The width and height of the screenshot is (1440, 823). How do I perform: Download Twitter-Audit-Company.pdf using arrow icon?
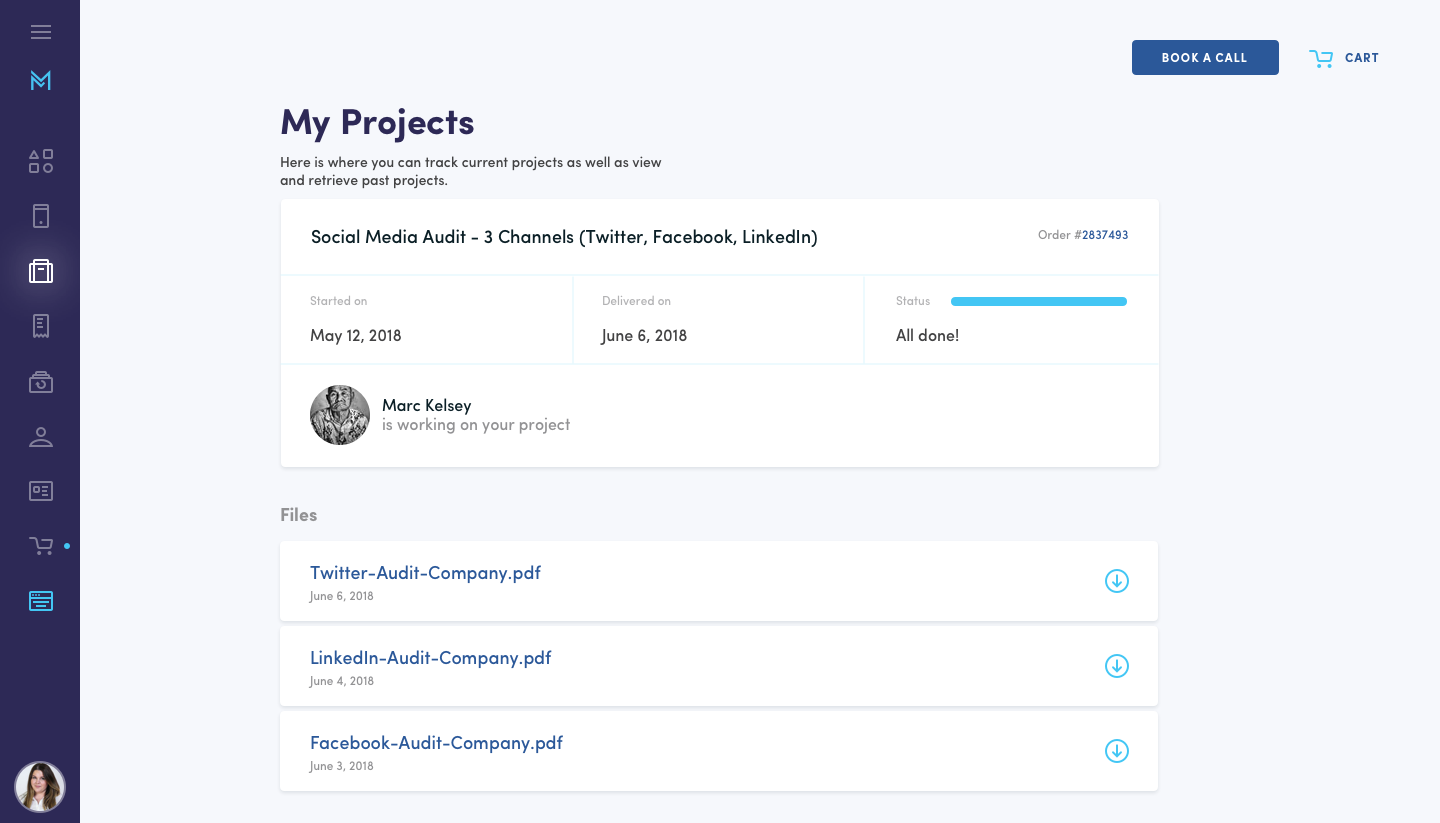(x=1116, y=581)
